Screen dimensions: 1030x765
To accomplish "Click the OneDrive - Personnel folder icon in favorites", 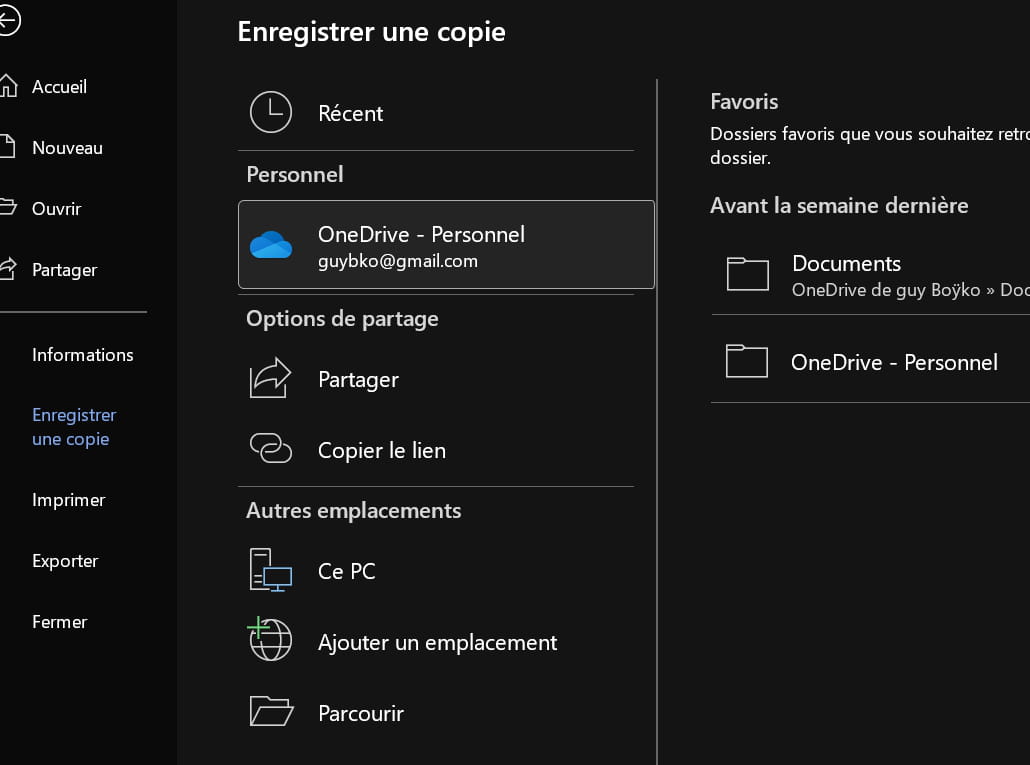I will (x=747, y=361).
